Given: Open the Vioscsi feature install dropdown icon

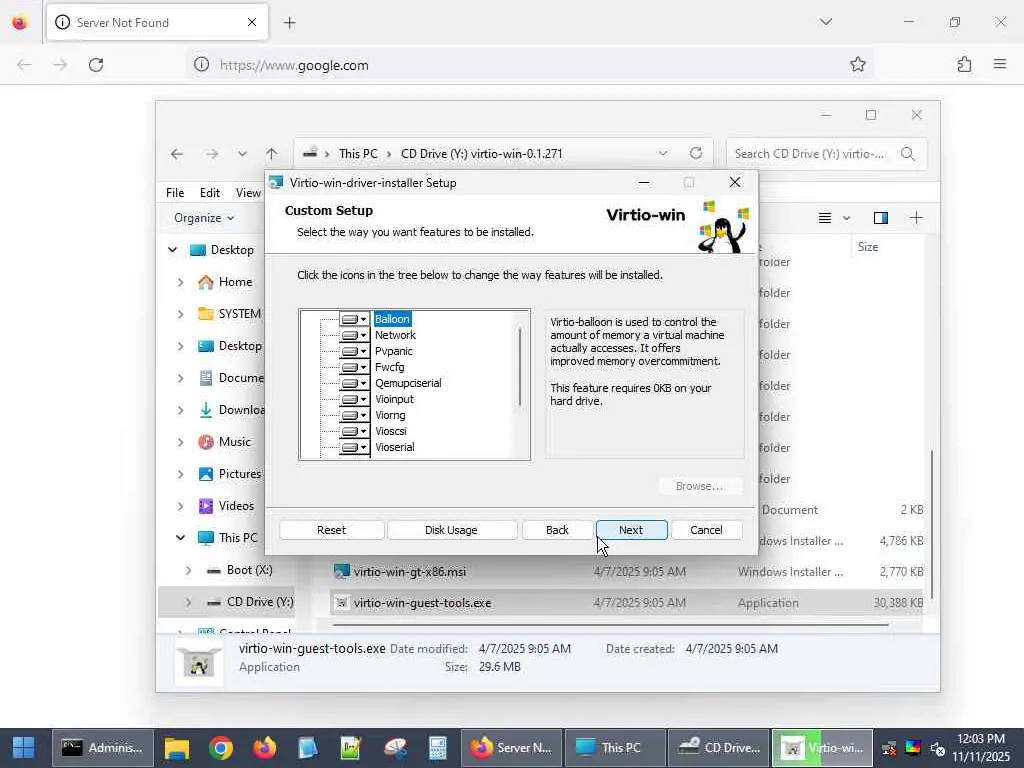Looking at the screenshot, I should pyautogui.click(x=354, y=431).
